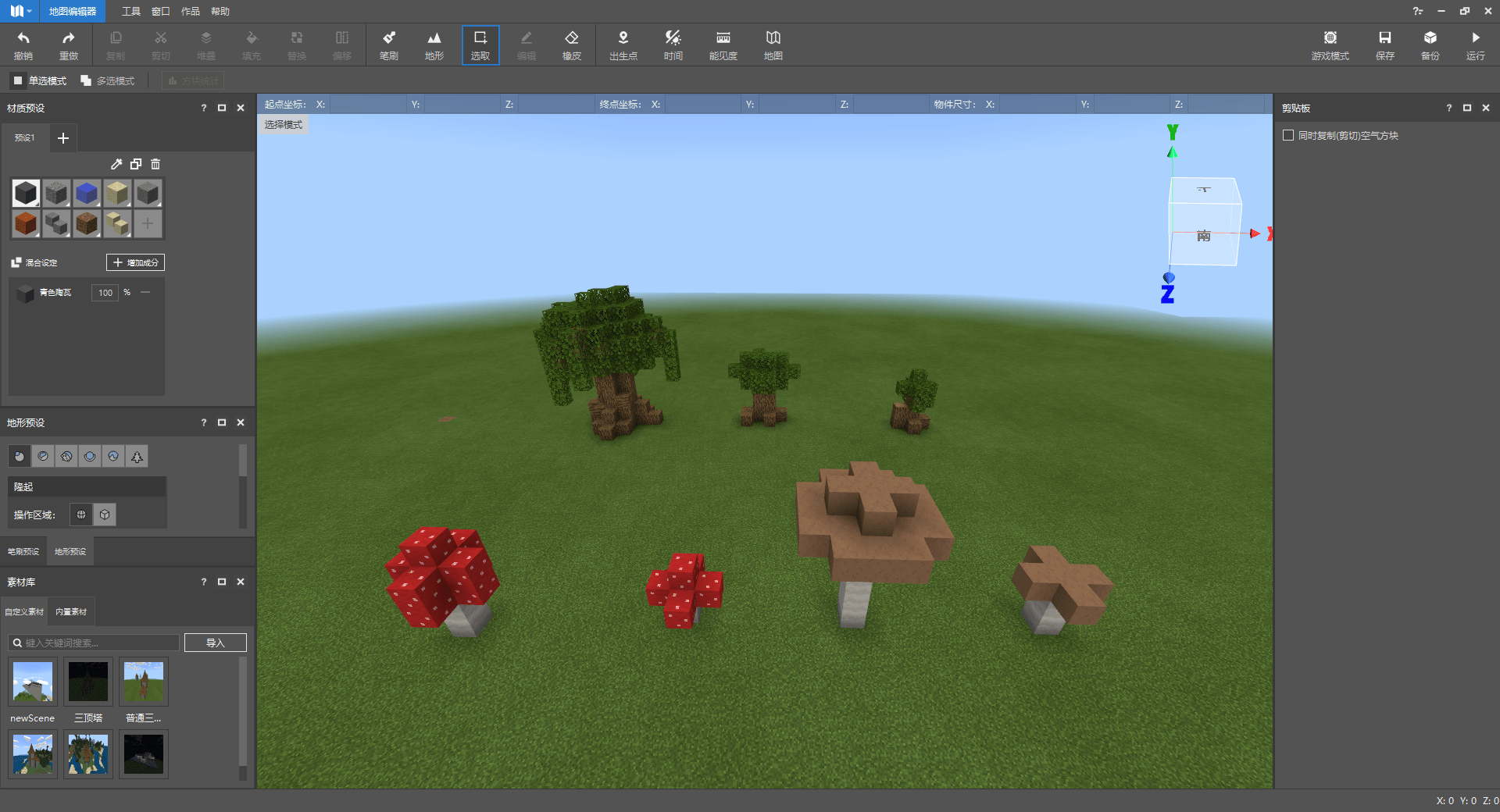
Task: Switch to the 笔刷预设 tab
Action: coord(23,551)
